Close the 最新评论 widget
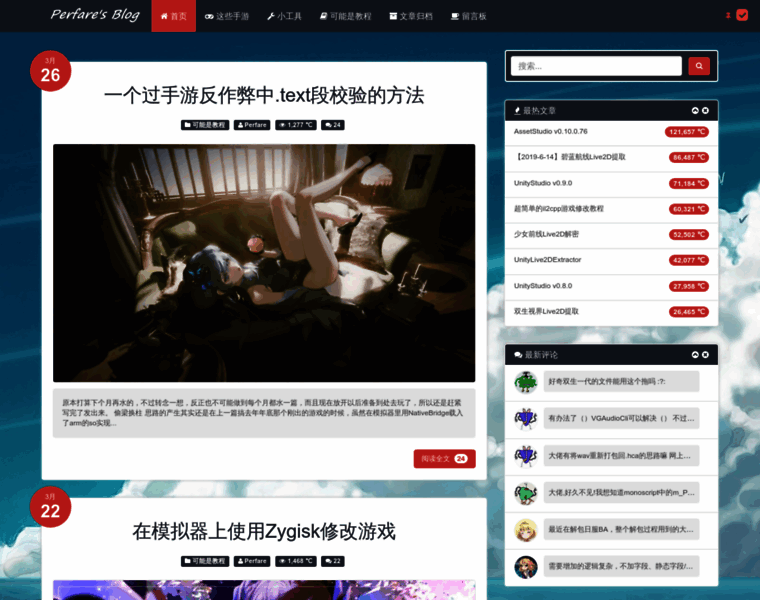The width and height of the screenshot is (760, 600). tap(705, 355)
